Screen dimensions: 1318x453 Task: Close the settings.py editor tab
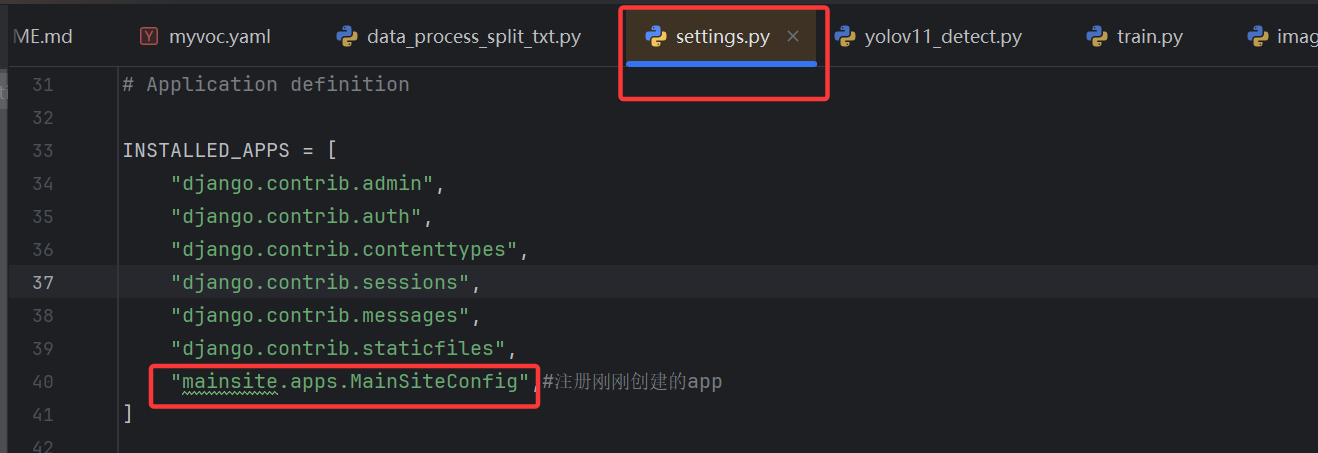point(793,37)
